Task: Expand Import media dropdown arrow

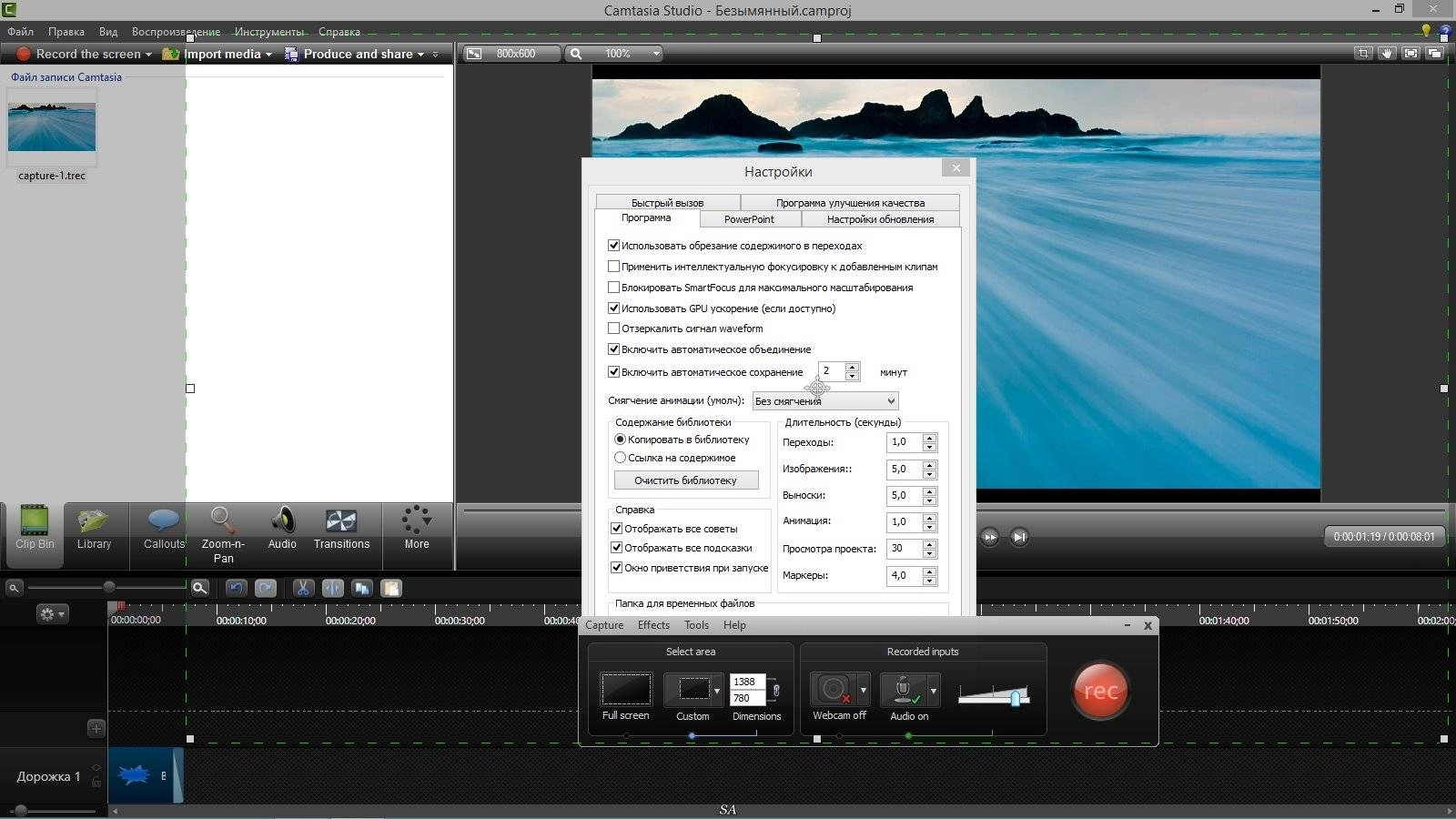Action: coord(268,55)
